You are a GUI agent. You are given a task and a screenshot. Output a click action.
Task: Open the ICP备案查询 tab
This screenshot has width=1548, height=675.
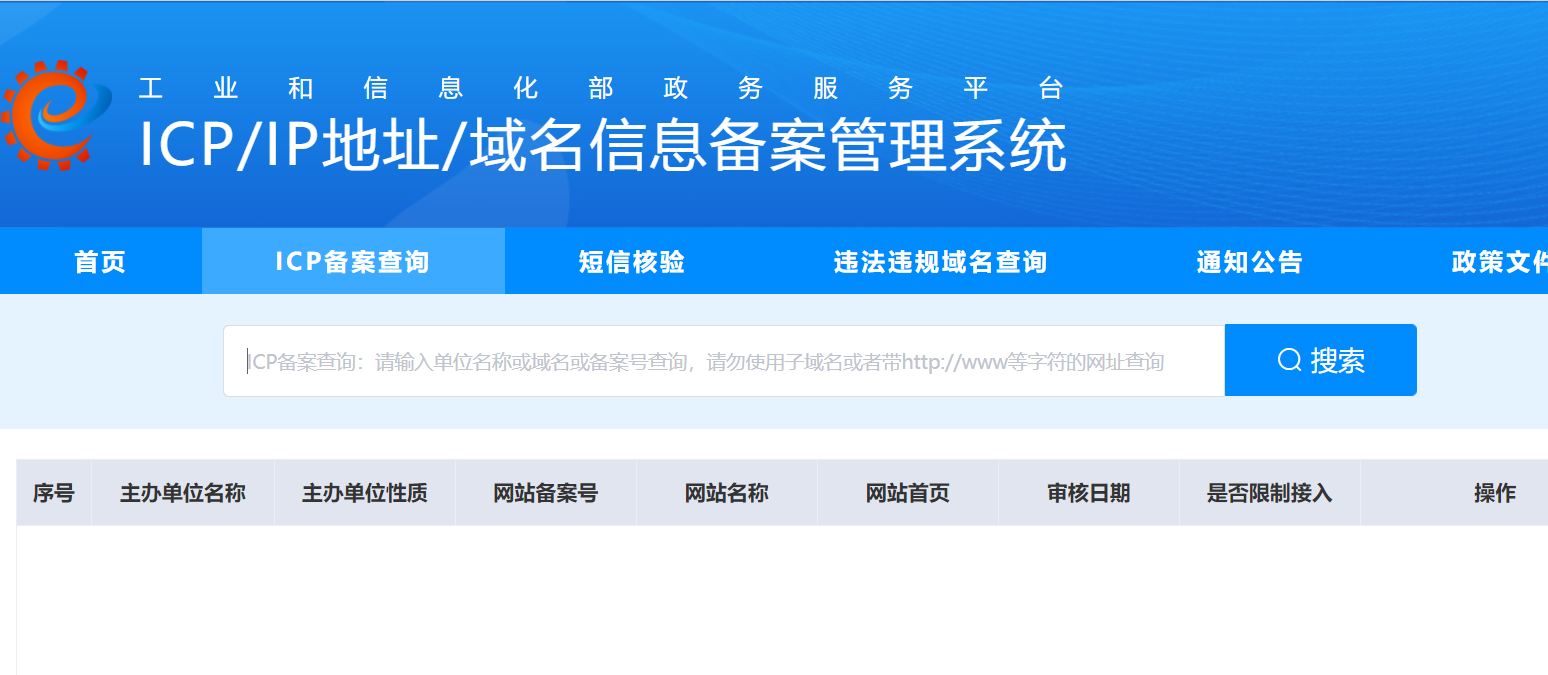[352, 262]
